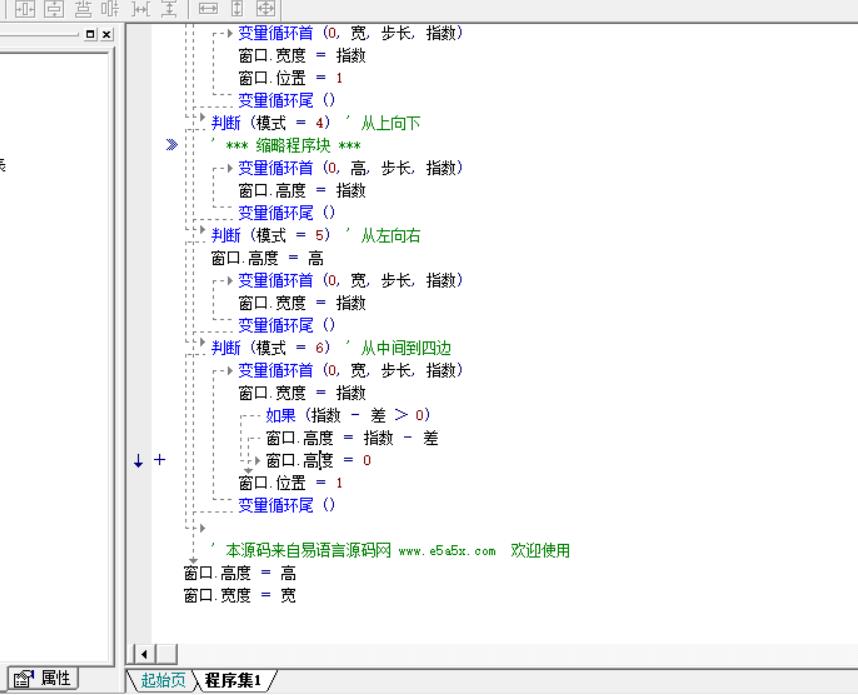
Task: Click the comment 从左向右
Action: [390, 236]
